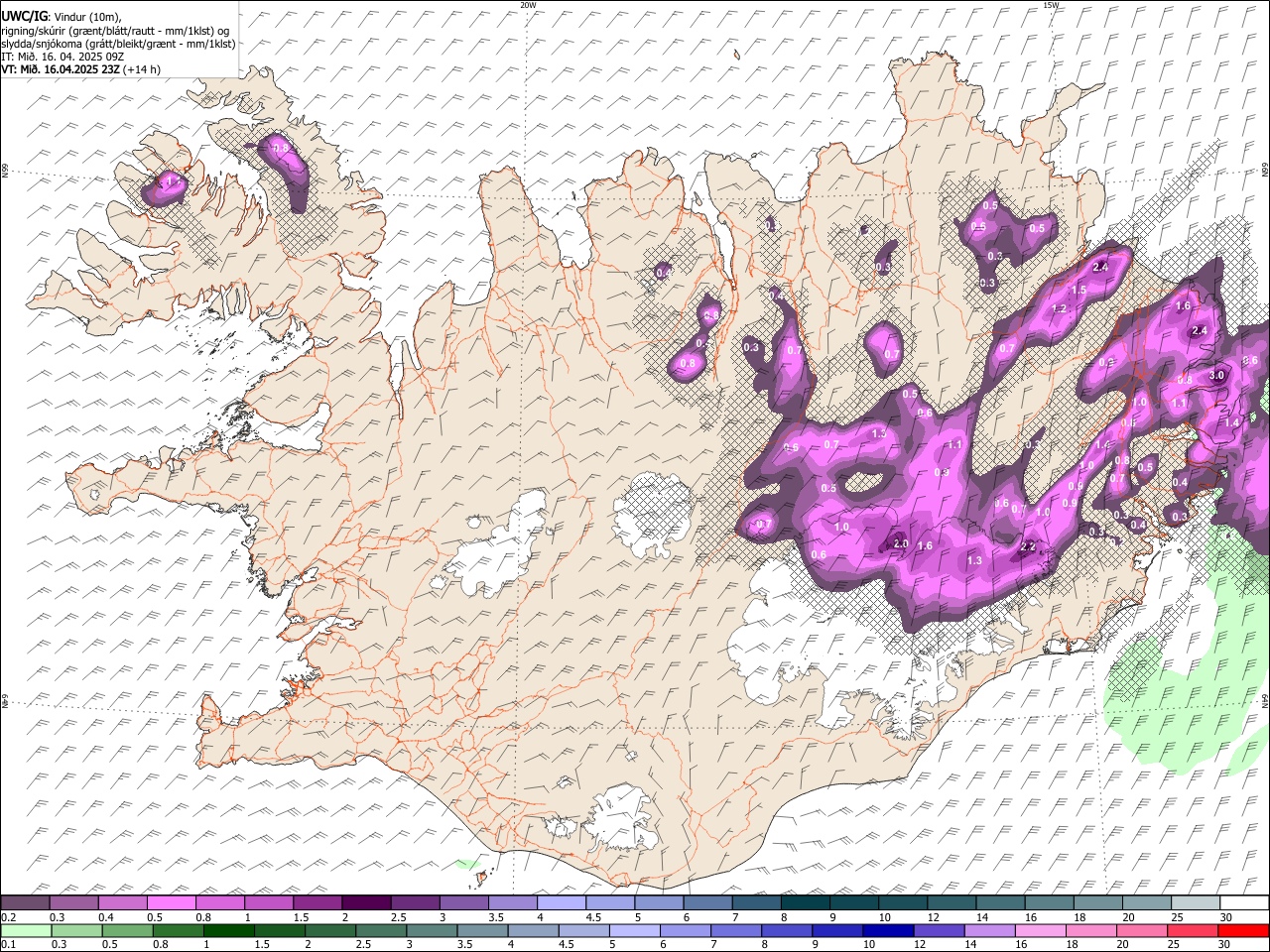Click the UWC/IG title text
Image resolution: width=1270 pixels, height=952 pixels.
pyautogui.click(x=23, y=17)
